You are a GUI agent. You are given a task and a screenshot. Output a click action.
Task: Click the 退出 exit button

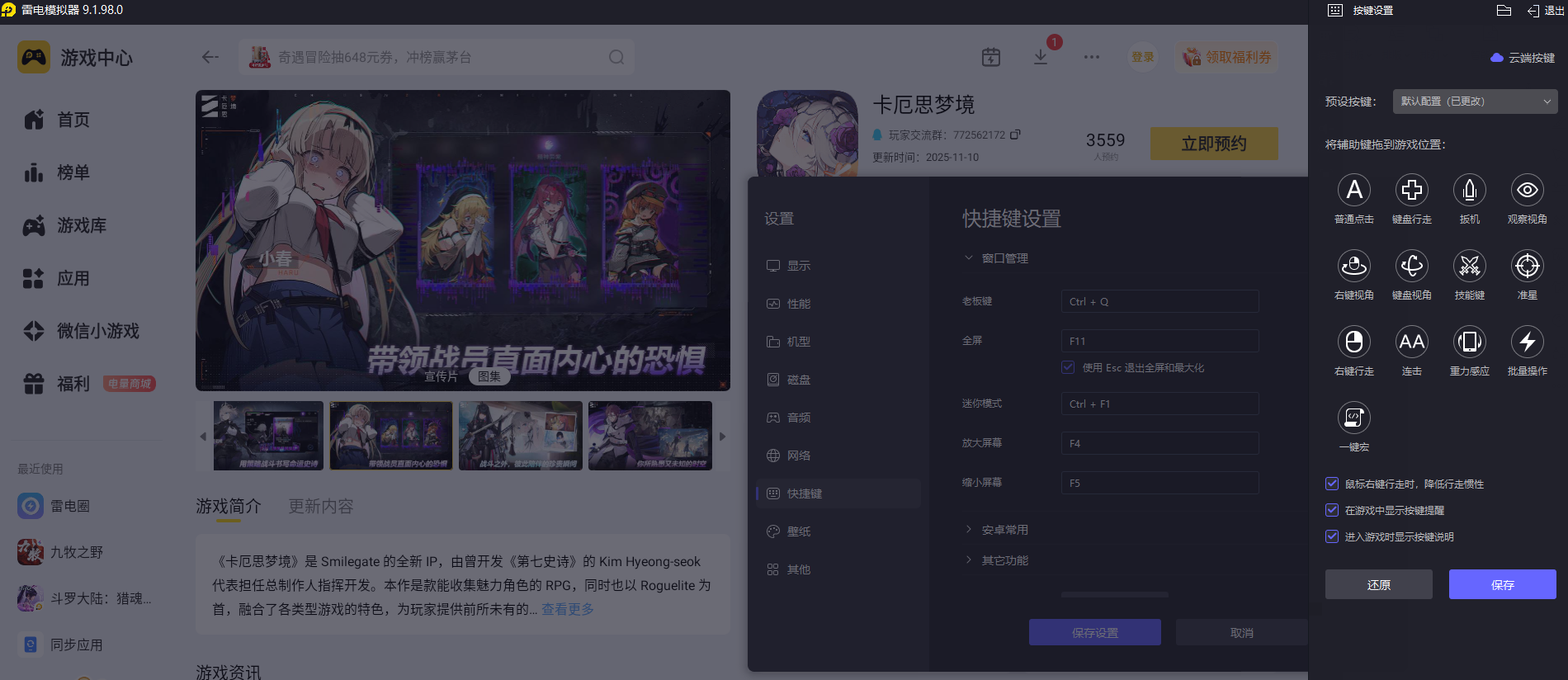click(1546, 11)
